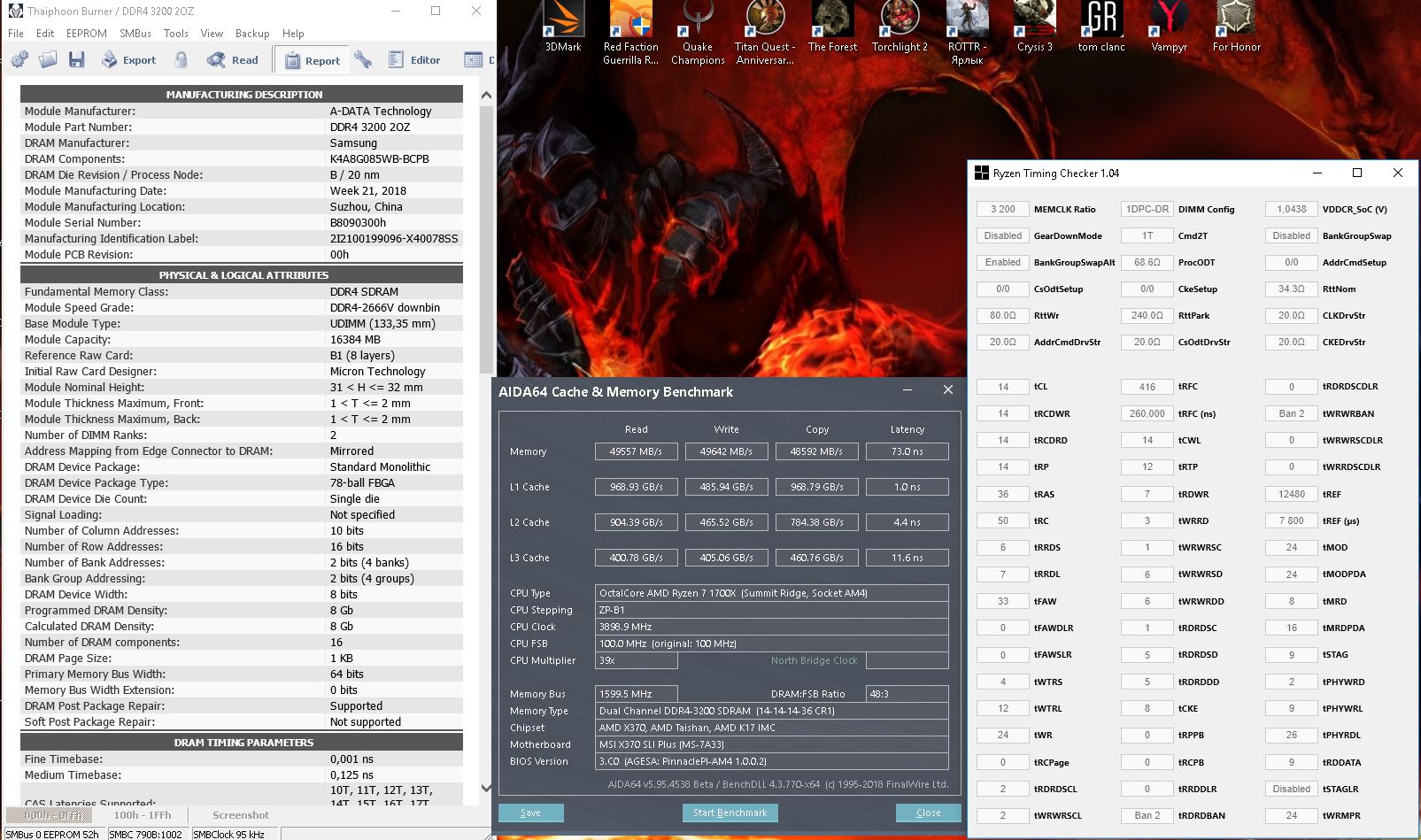
Task: Select The Forest desktop shortcut
Action: click(832, 27)
